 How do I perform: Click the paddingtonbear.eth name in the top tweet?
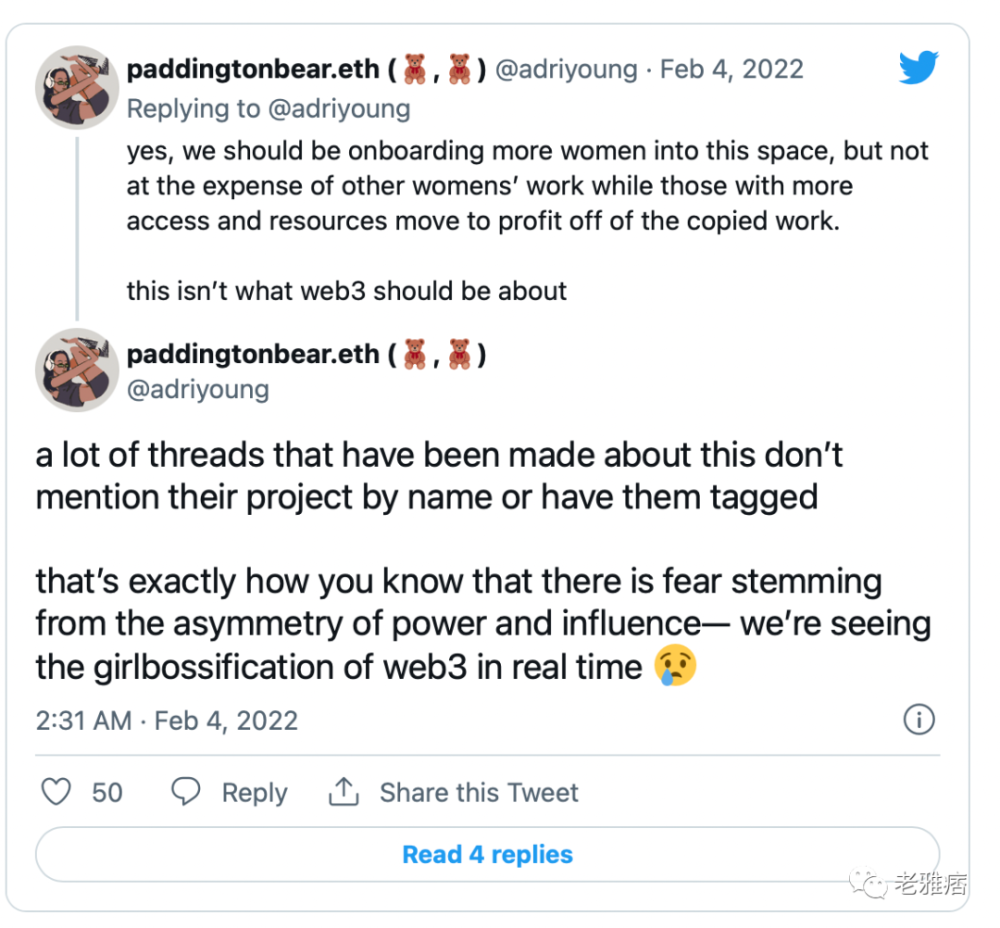(253, 69)
